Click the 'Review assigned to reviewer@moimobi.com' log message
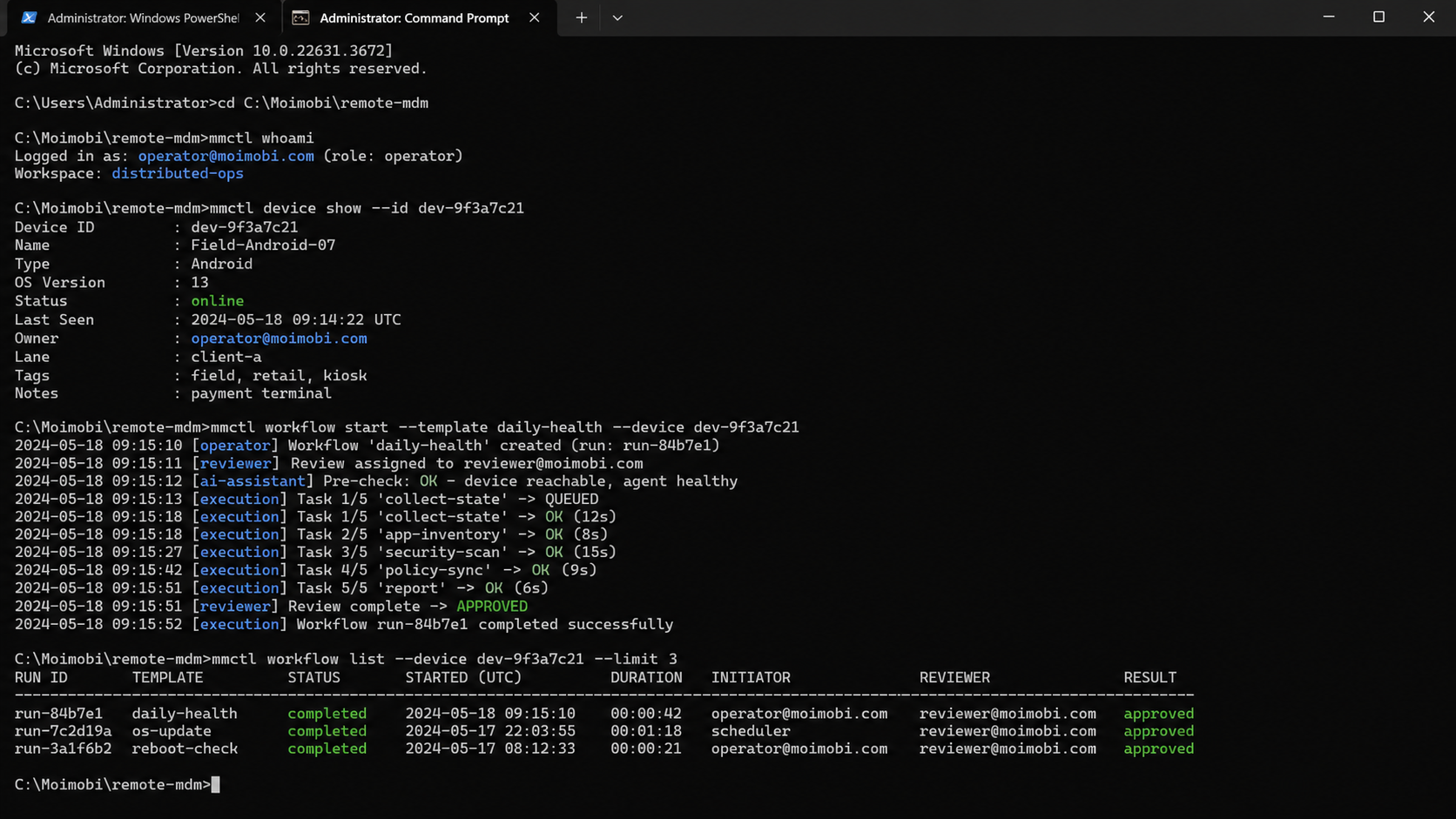This screenshot has height=819, width=1456. 467,464
